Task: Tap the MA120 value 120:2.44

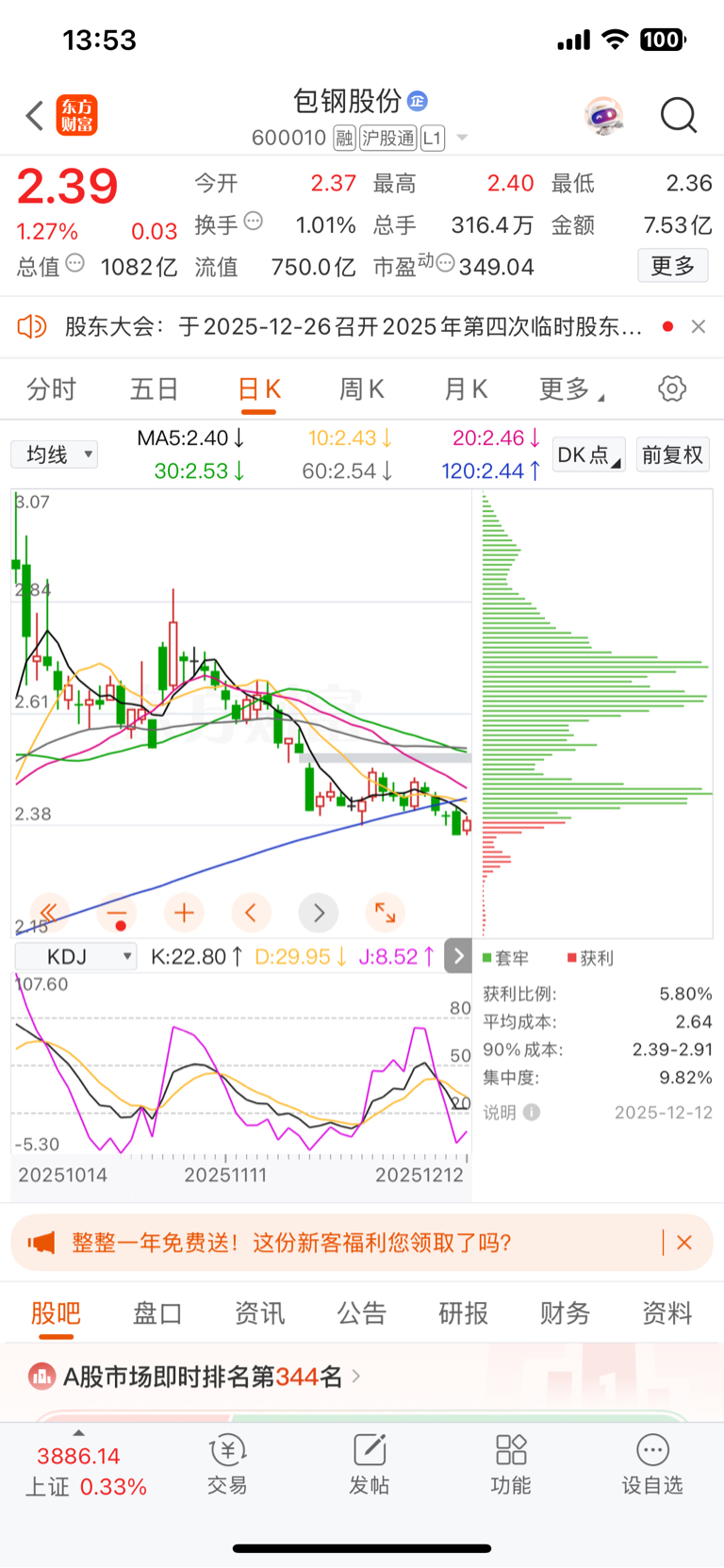Action: (491, 470)
